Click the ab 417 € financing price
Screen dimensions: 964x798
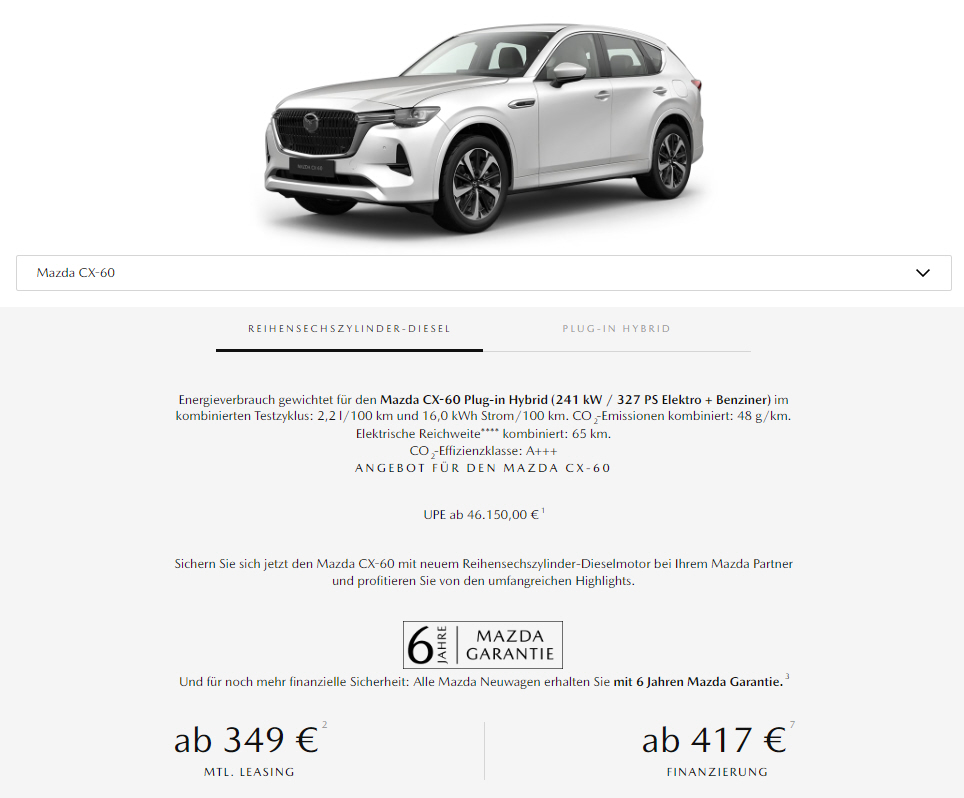714,740
